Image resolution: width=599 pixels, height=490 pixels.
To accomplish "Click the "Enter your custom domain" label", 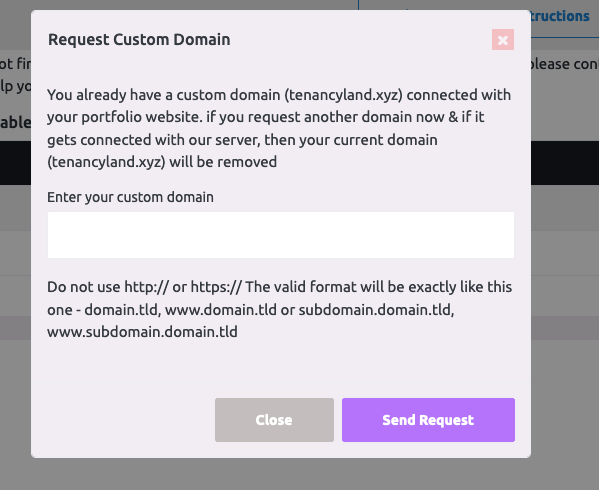I will point(130,197).
